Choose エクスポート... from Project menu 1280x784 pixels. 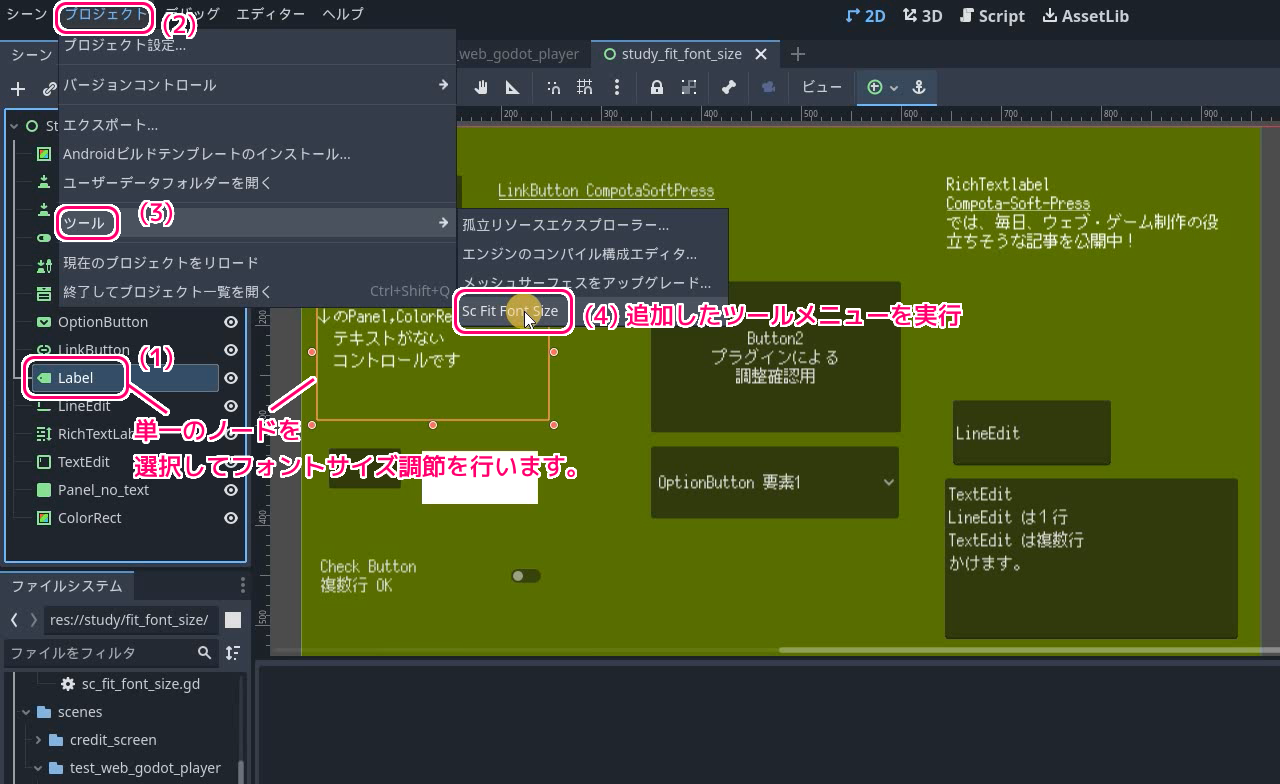257,125
